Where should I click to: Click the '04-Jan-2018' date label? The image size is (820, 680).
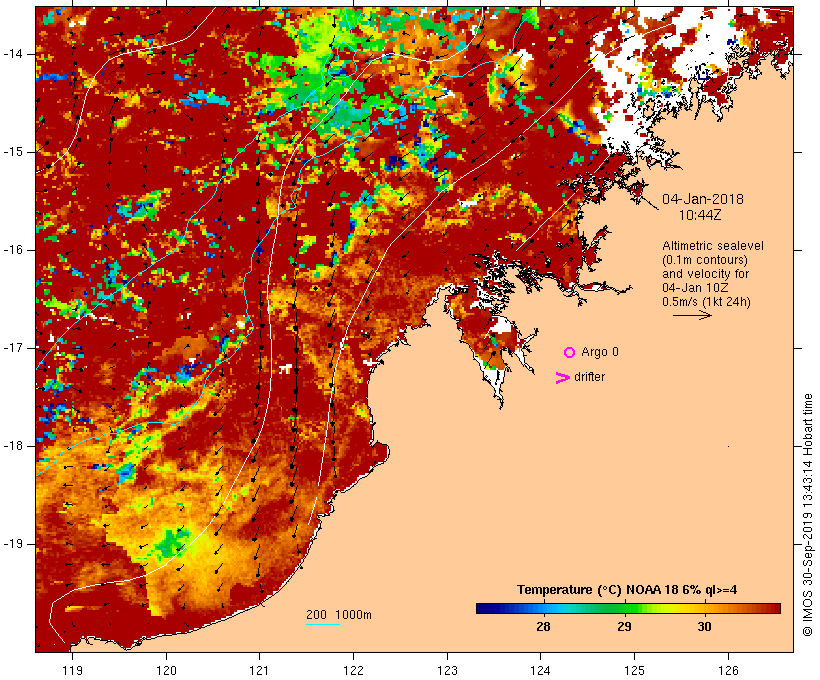click(703, 199)
